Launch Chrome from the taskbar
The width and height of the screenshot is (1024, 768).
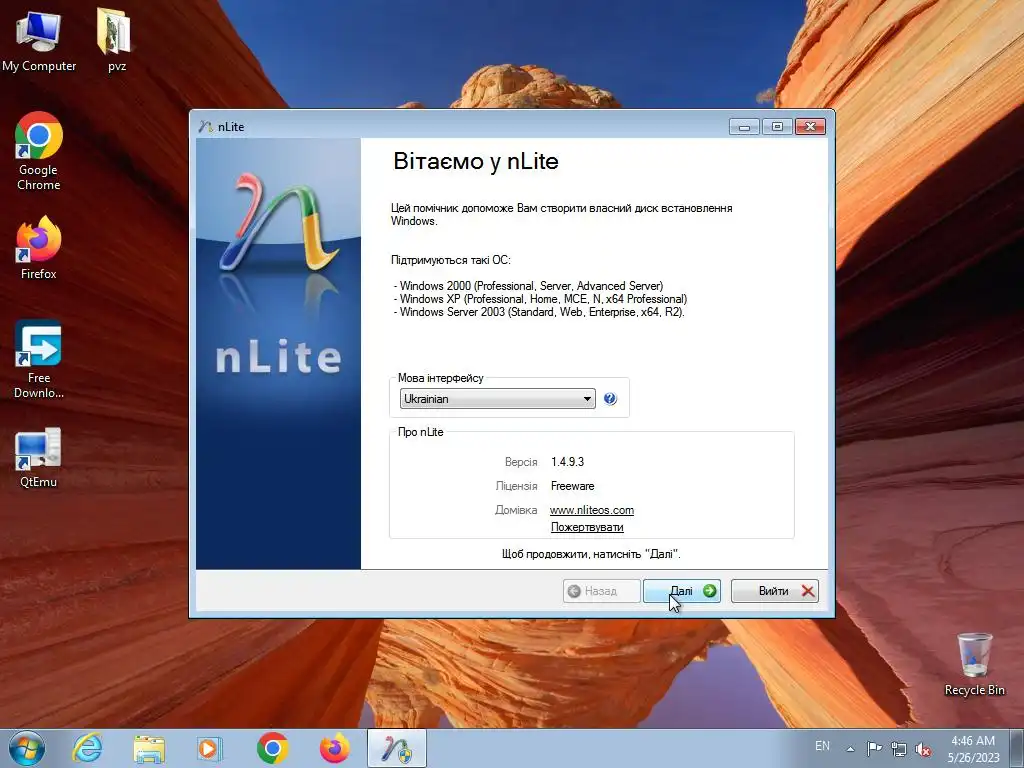click(x=272, y=748)
